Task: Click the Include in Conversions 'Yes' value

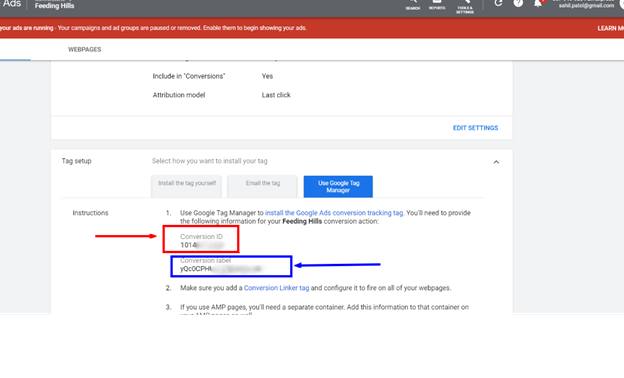Action: click(x=267, y=76)
